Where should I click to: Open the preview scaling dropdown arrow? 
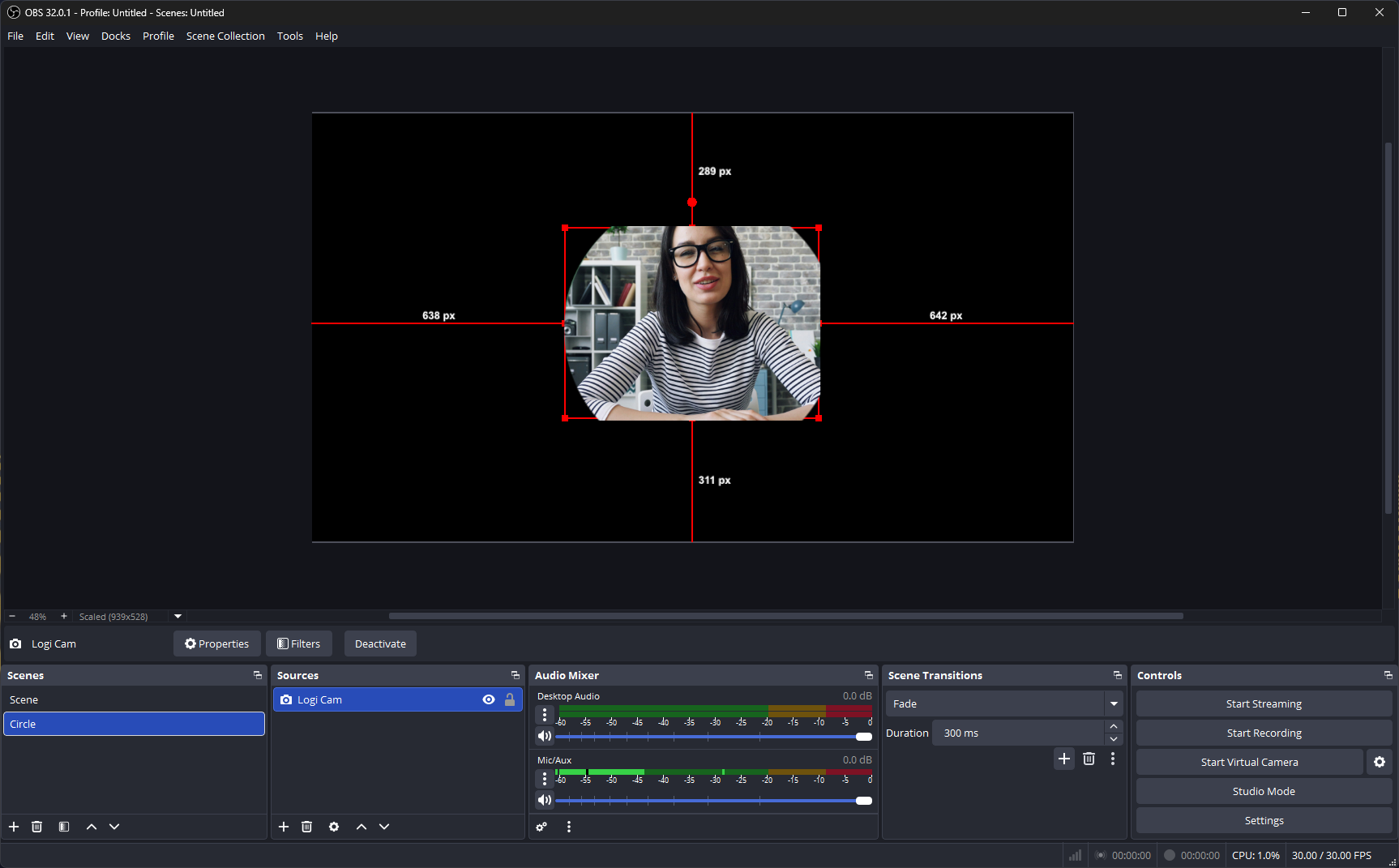[178, 617]
